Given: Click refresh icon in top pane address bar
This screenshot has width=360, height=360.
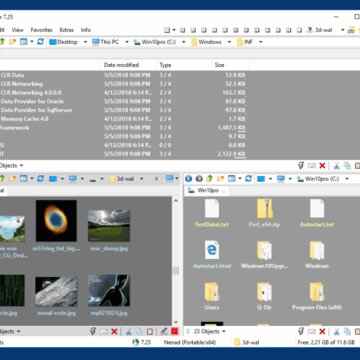Looking at the screenshot, I should point(40,42).
